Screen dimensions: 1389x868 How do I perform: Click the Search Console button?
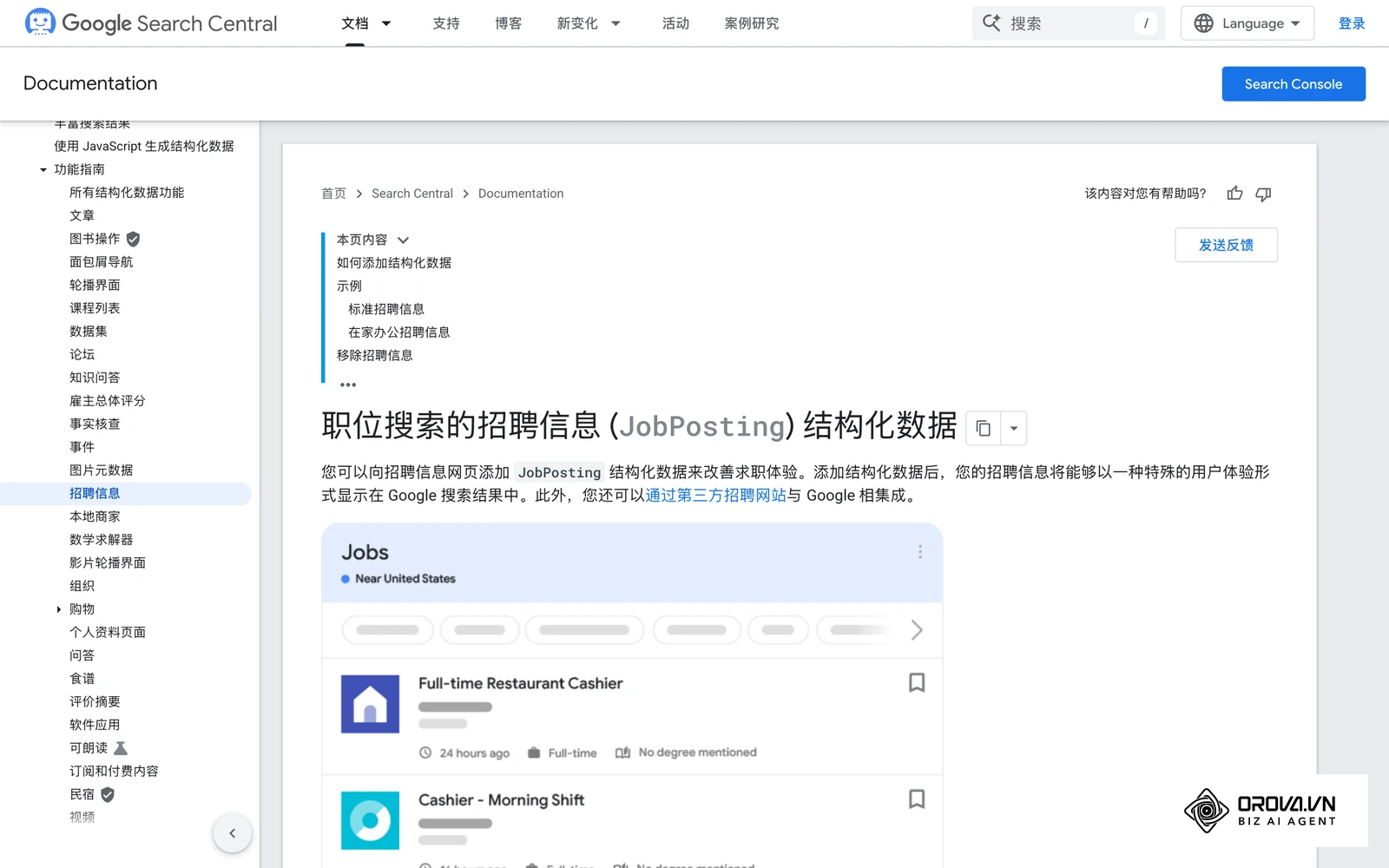point(1294,84)
